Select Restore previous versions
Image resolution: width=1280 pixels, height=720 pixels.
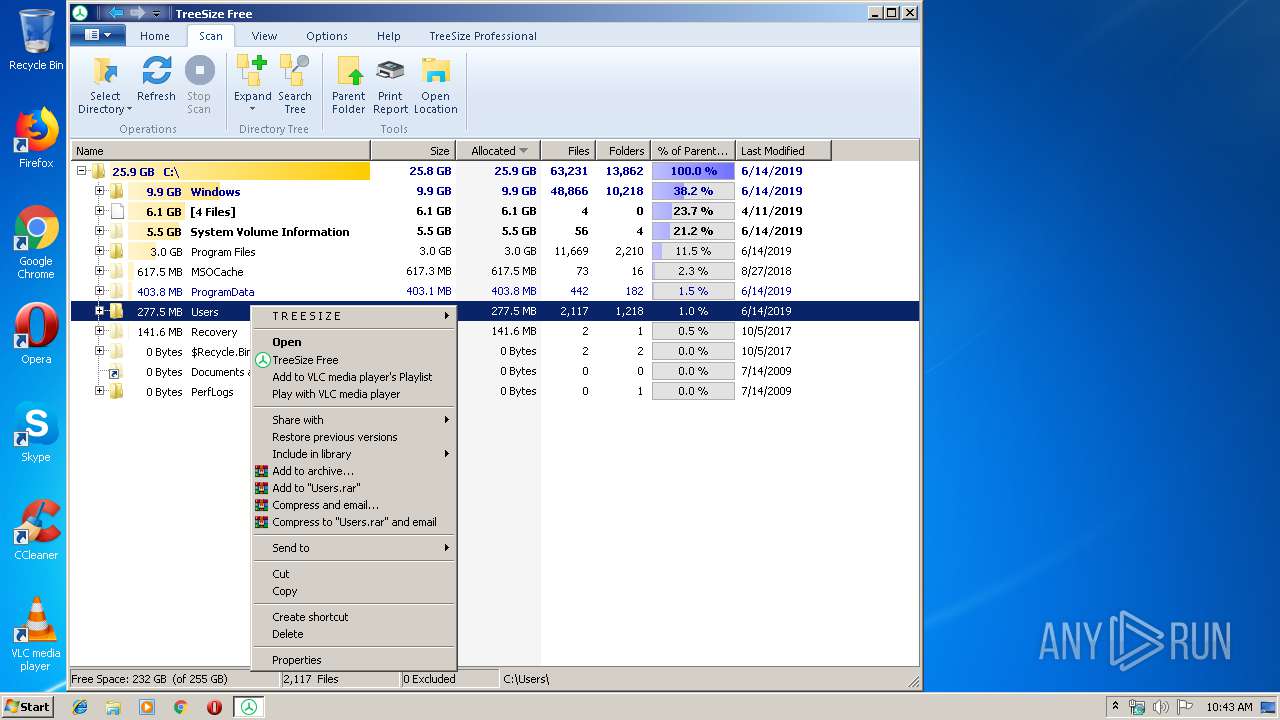pos(354,437)
